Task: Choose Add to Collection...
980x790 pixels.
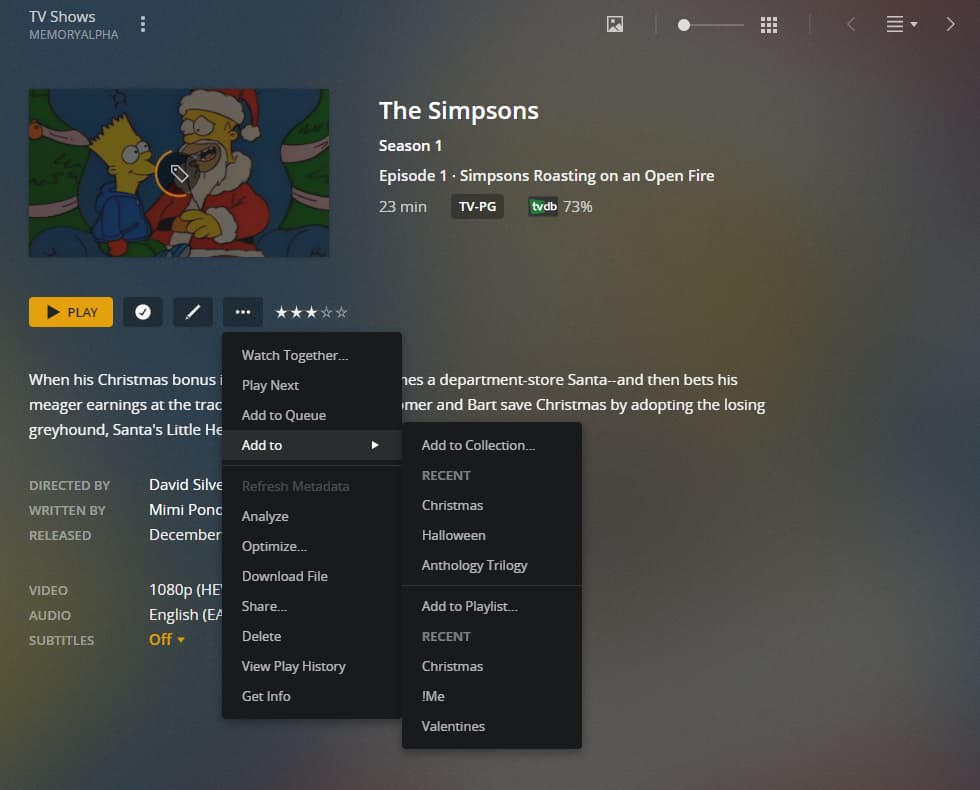Action: pos(492,445)
